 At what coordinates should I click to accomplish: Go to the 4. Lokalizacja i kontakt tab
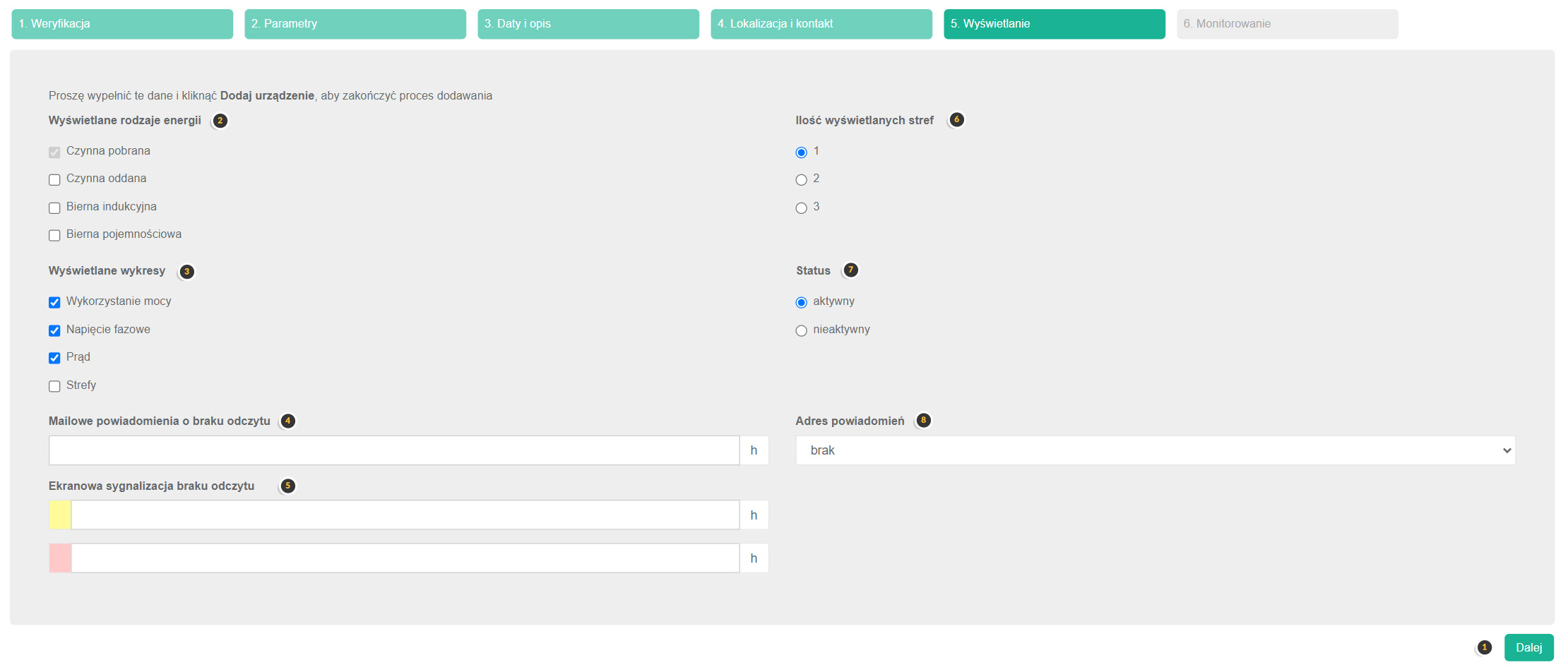pyautogui.click(x=821, y=24)
